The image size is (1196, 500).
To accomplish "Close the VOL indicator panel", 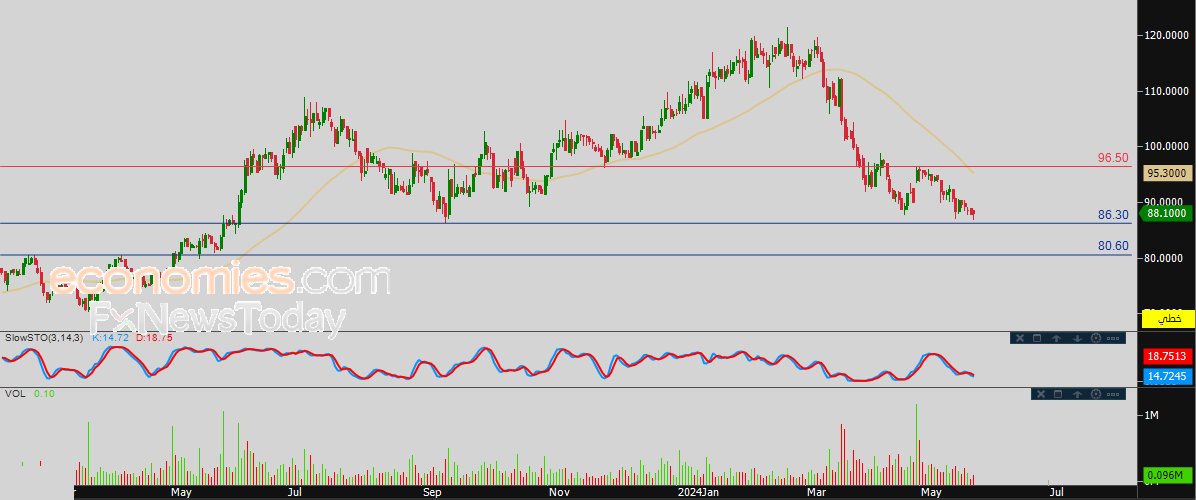I will [x=1040, y=394].
